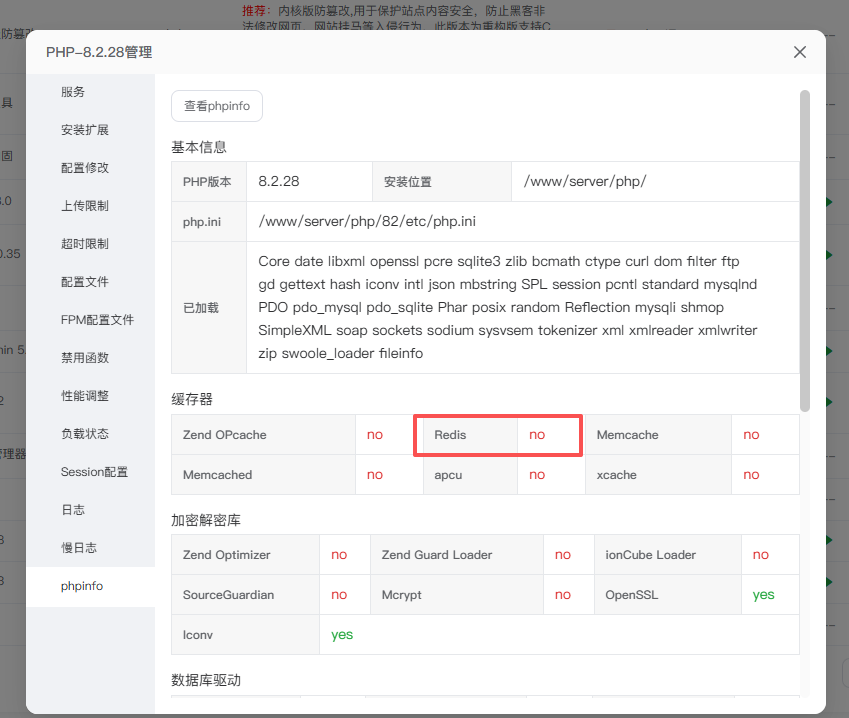View the 配置文件 configuration file
Image resolution: width=849 pixels, height=718 pixels.
[x=84, y=281]
